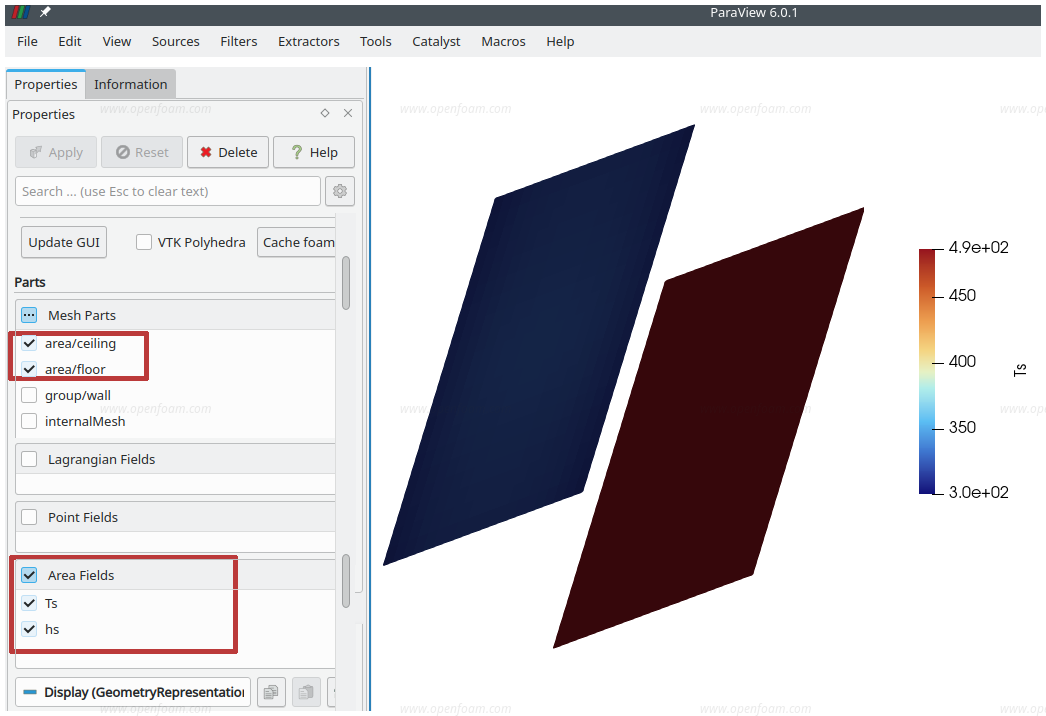Collapse the Display section minus icon

pyautogui.click(x=29, y=692)
